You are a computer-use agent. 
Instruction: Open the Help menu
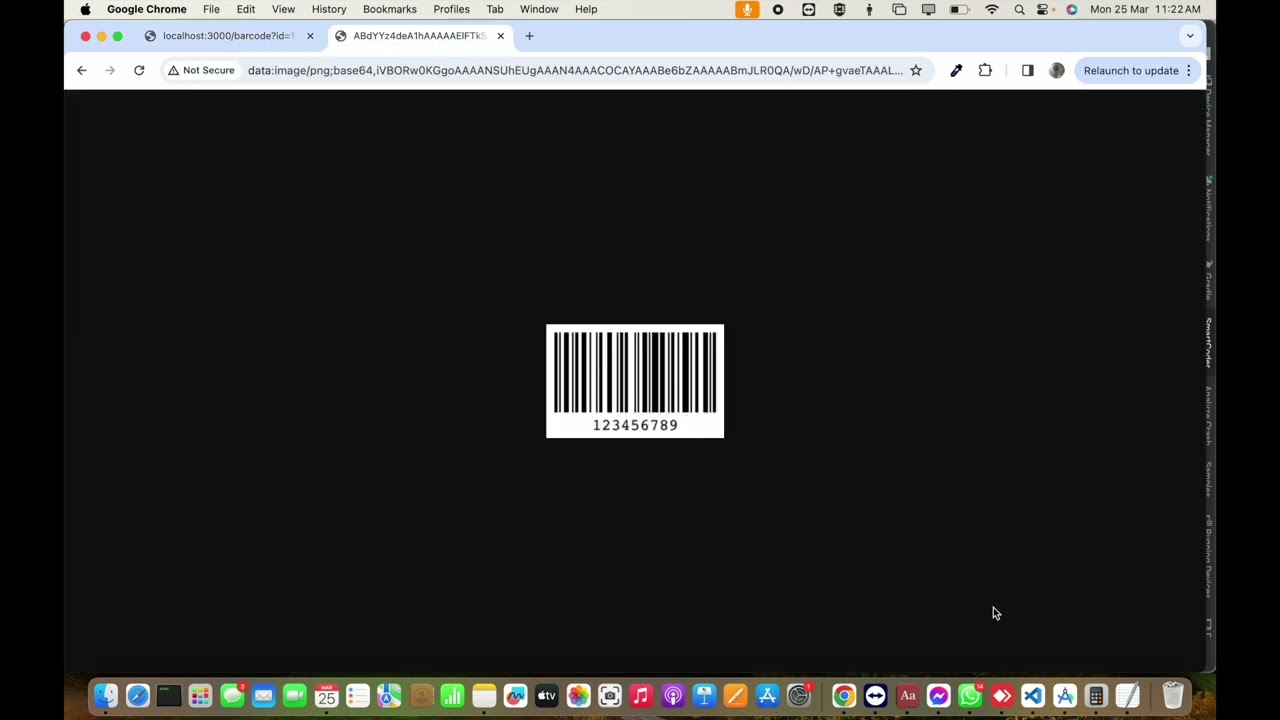pos(586,9)
